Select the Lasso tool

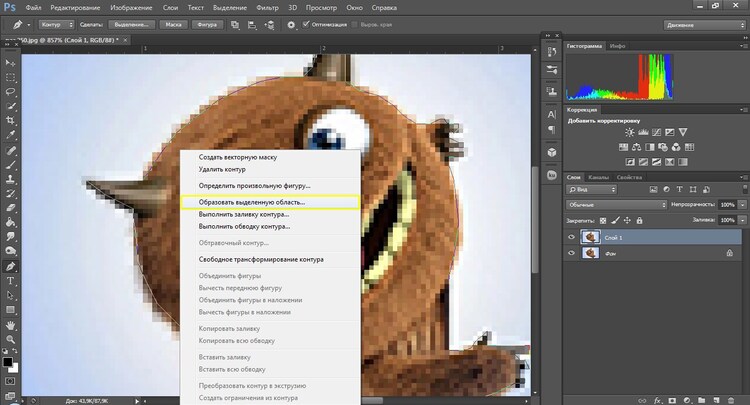point(10,92)
